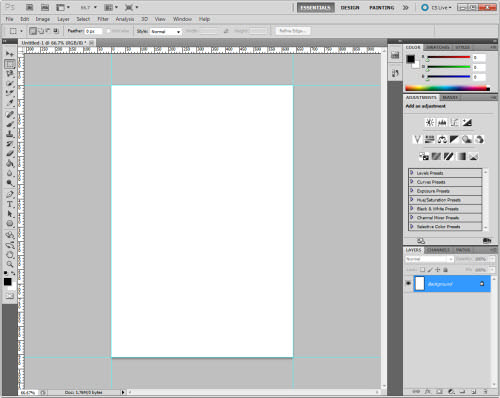Switch foreground and background colors
The width and height of the screenshot is (500, 398).
click(13, 273)
